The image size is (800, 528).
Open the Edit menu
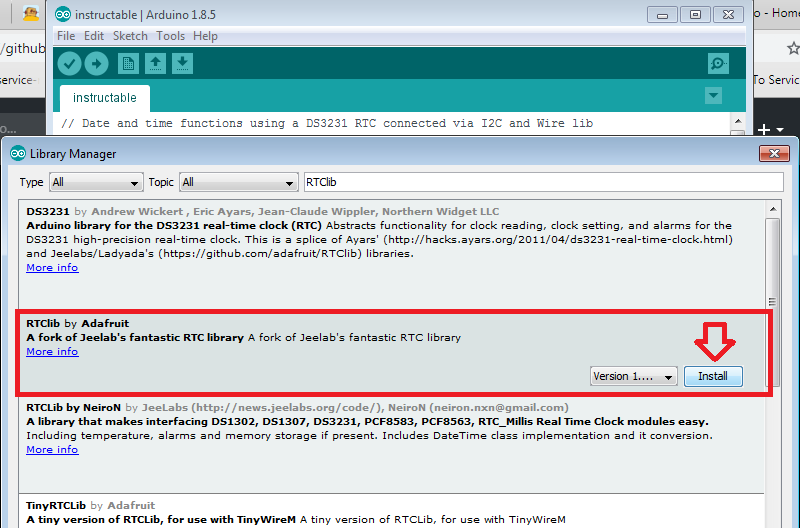[94, 36]
